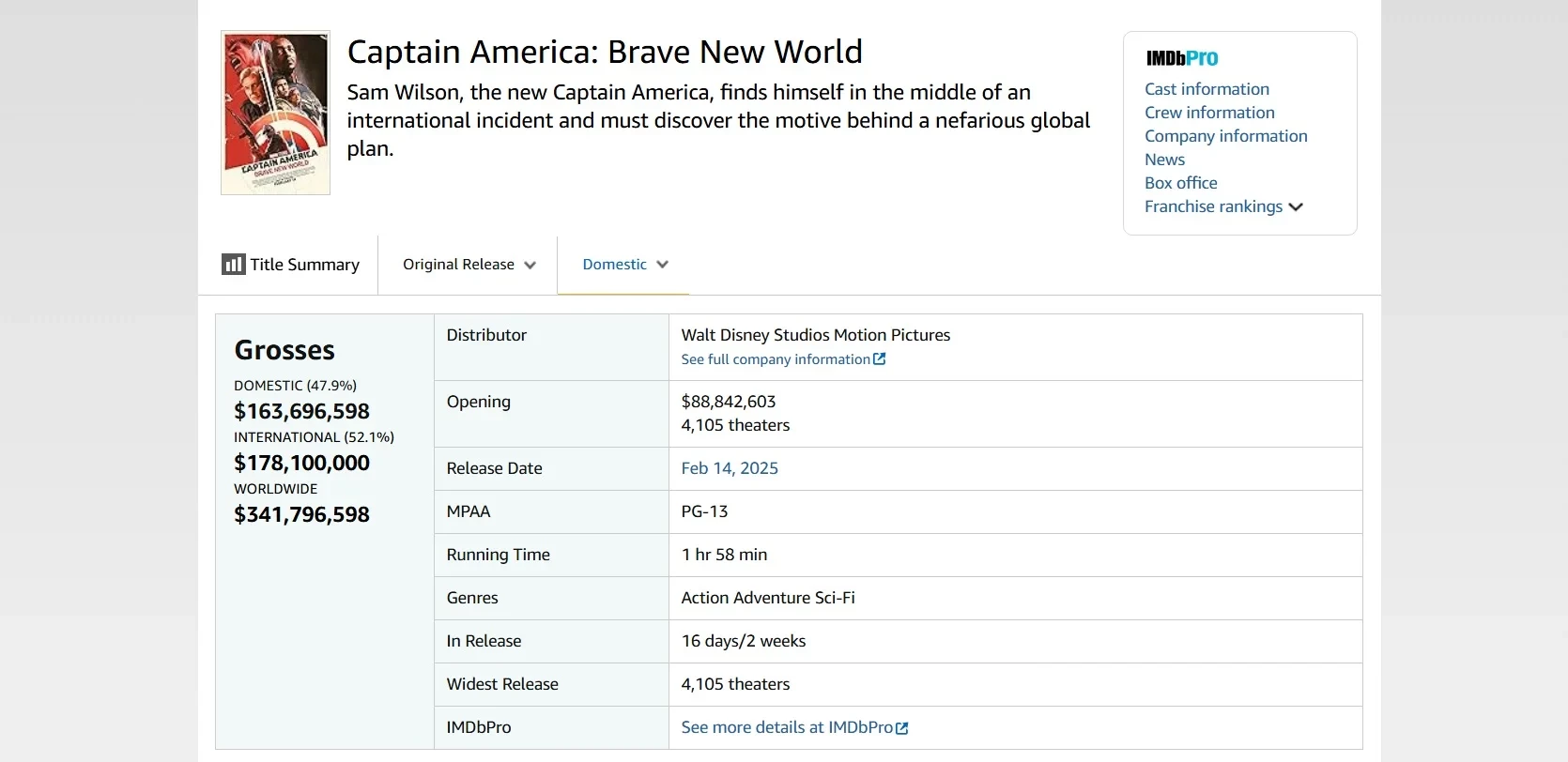1568x762 pixels.
Task: Open the Captain America movie poster
Action: coord(275,113)
